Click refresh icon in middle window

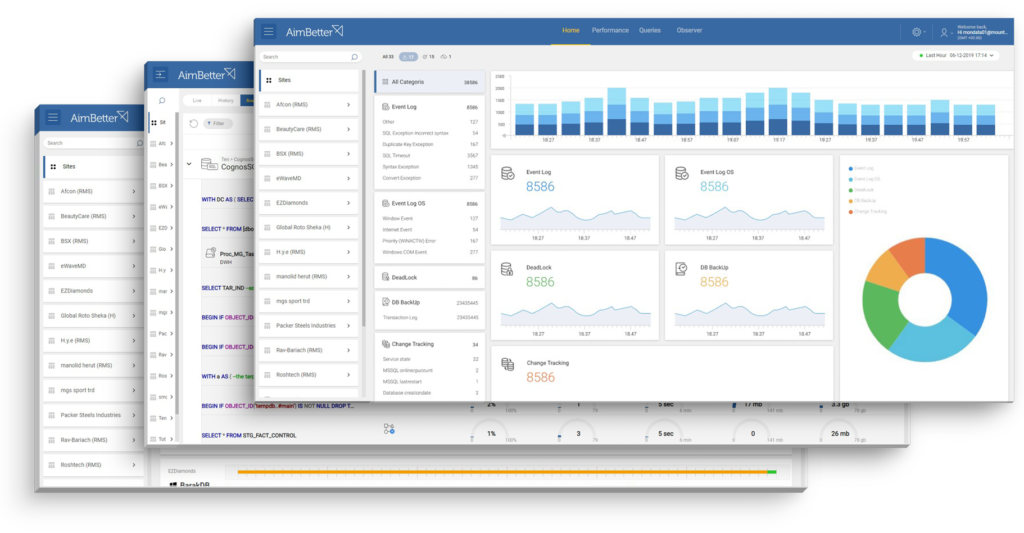(x=193, y=123)
